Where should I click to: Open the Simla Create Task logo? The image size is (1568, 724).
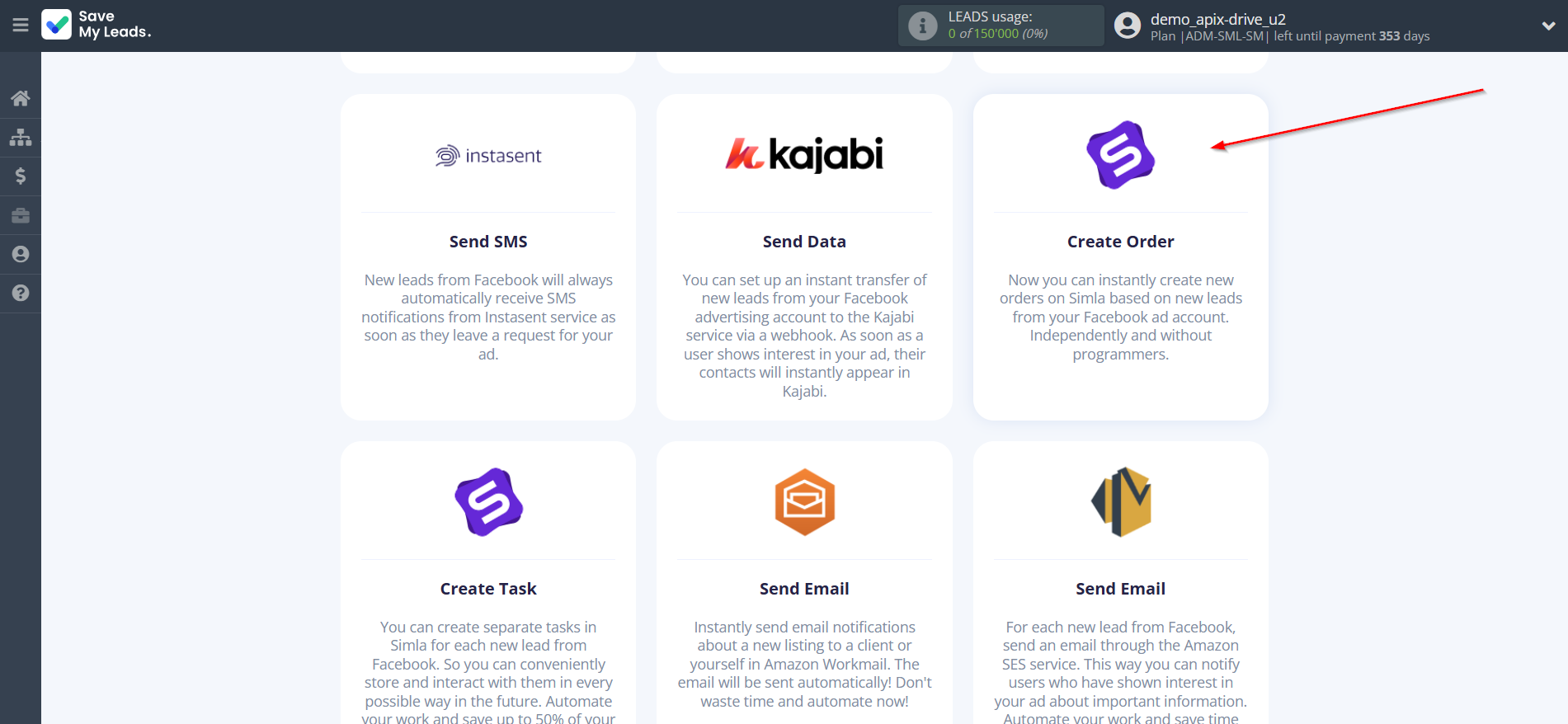[488, 502]
